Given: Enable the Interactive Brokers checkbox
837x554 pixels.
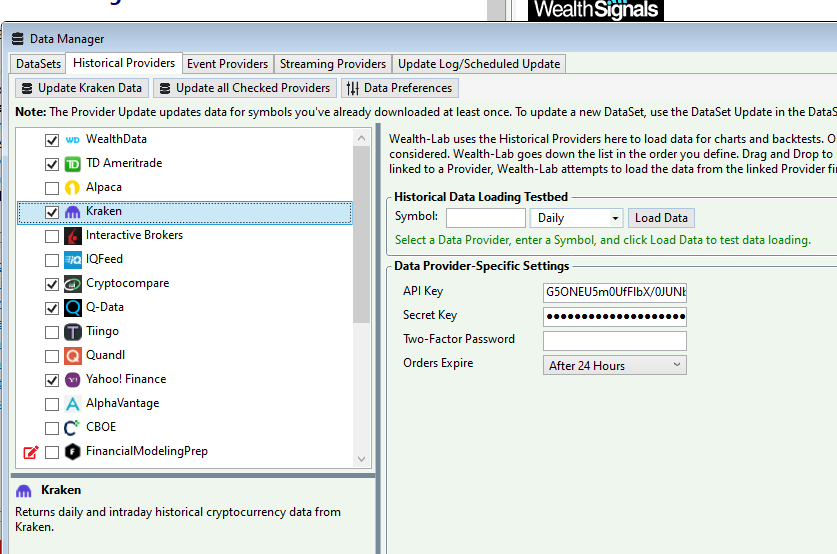Looking at the screenshot, I should [x=52, y=236].
